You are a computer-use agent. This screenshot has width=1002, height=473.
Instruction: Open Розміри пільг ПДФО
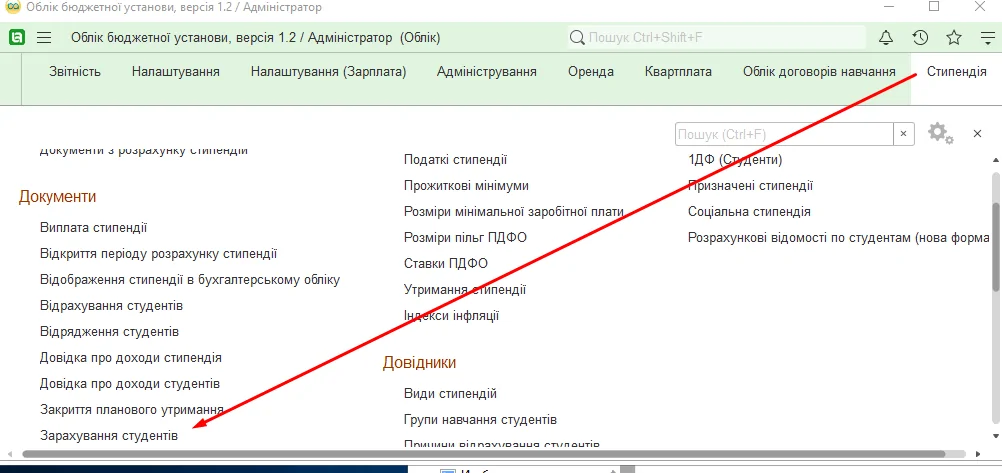pyautogui.click(x=465, y=238)
